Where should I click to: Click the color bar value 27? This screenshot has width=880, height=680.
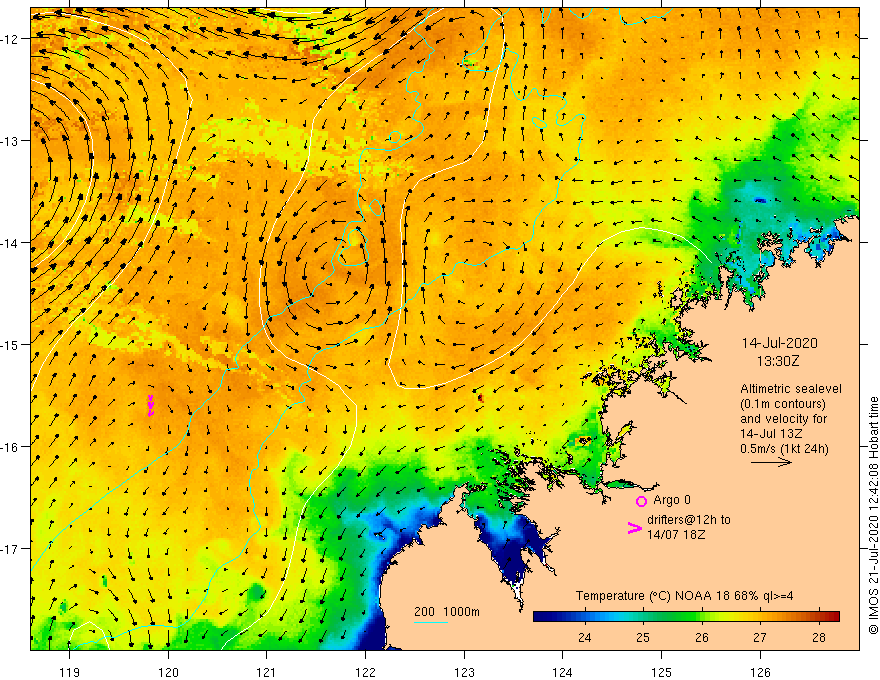(x=760, y=638)
